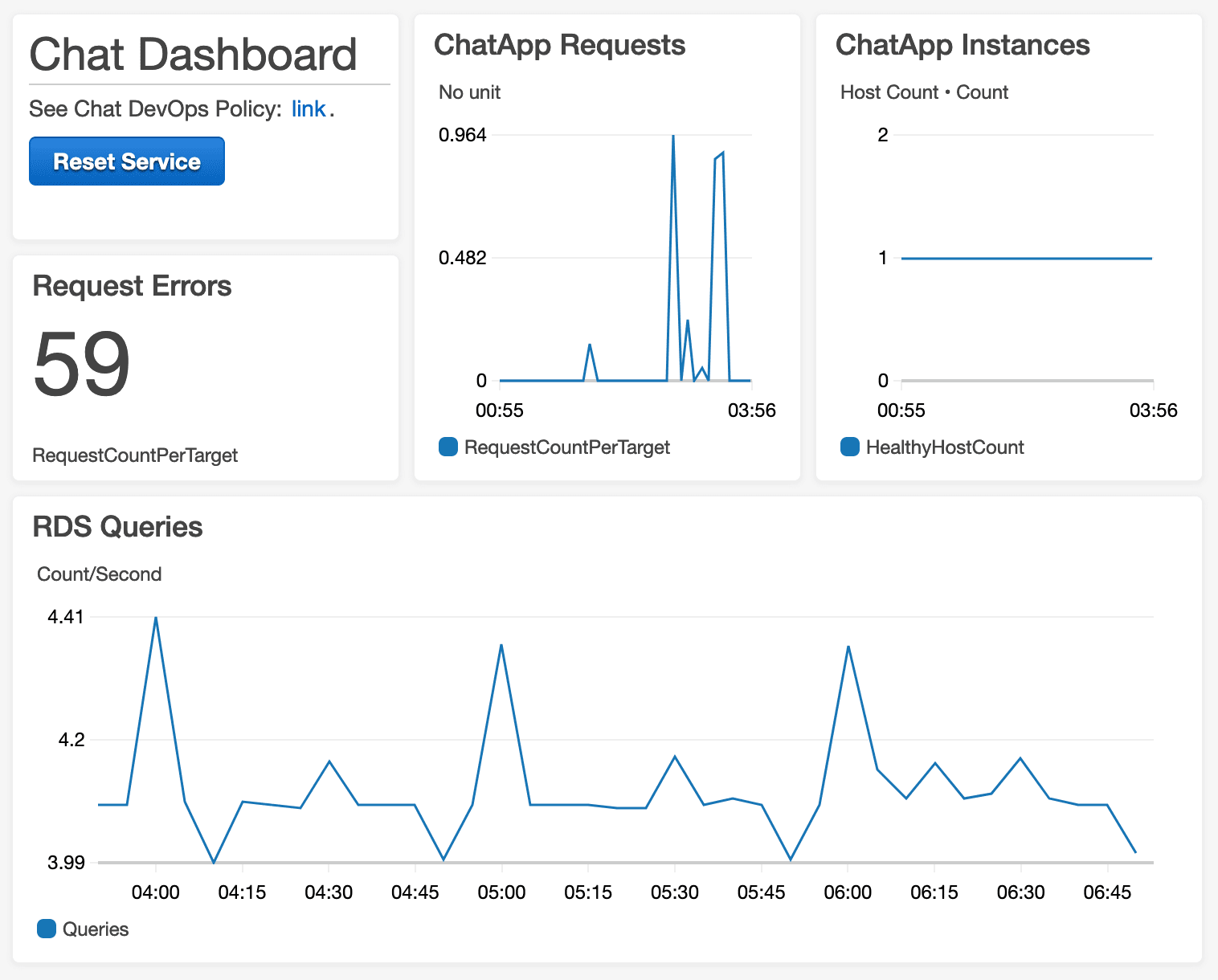Click the Chat Dashboard heading
Screen dimensions: 1218x980
(193, 55)
